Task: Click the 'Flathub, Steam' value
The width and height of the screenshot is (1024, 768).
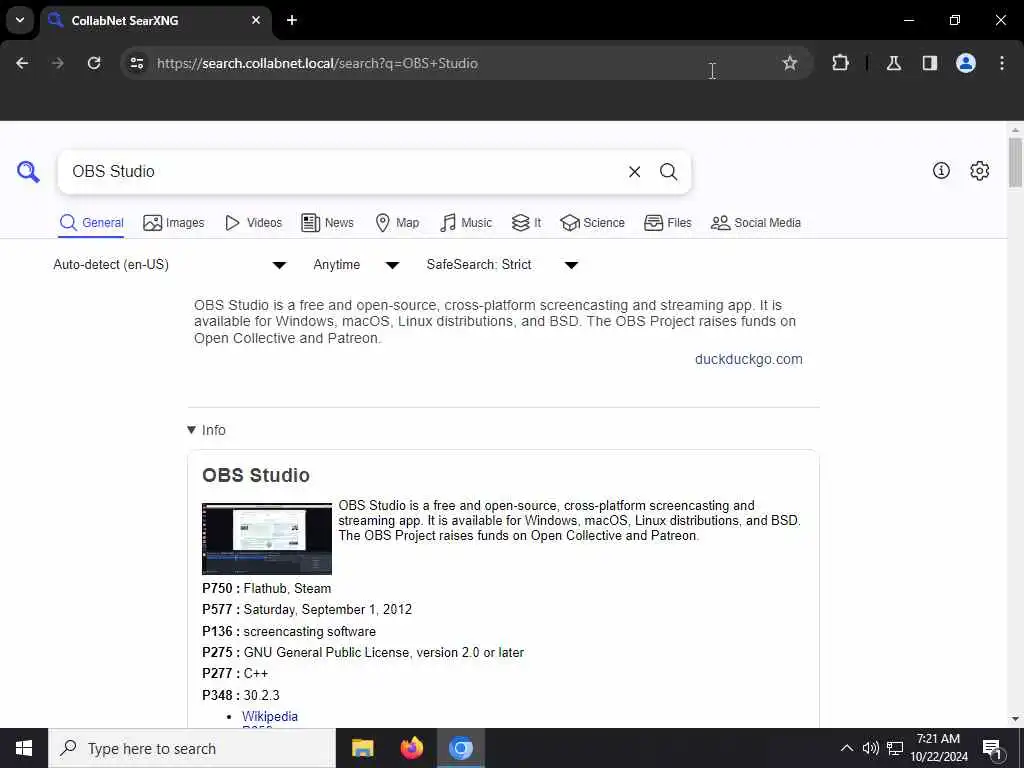Action: [287, 588]
